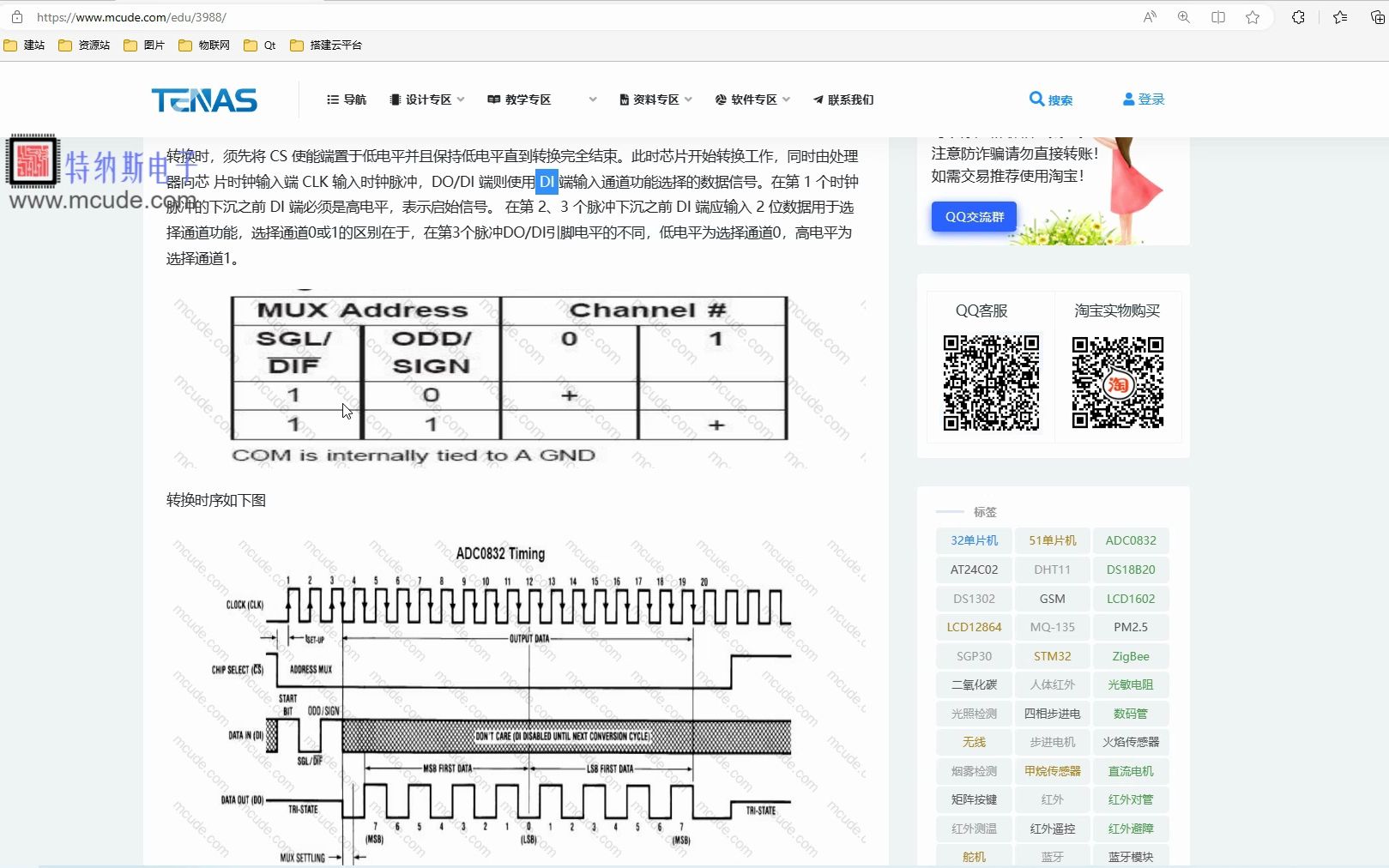Select the ZigBee tag
The height and width of the screenshot is (868, 1389).
(x=1131, y=656)
